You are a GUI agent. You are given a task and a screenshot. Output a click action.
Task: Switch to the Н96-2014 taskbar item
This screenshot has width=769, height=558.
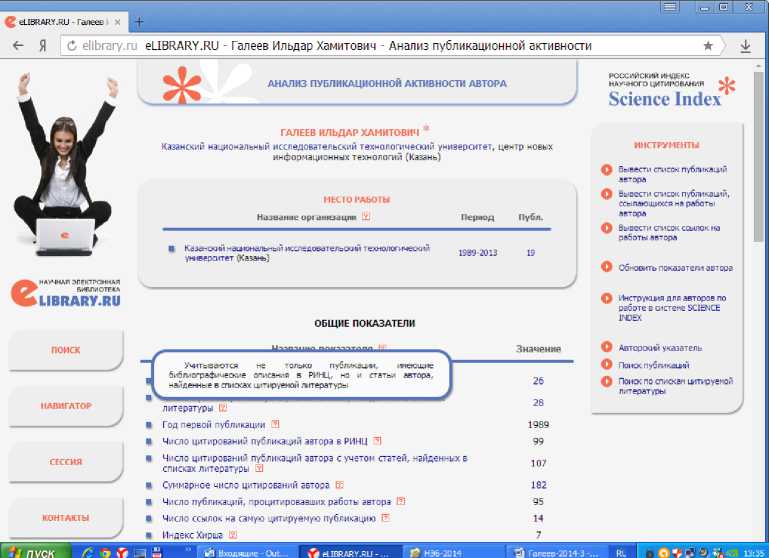click(454, 553)
